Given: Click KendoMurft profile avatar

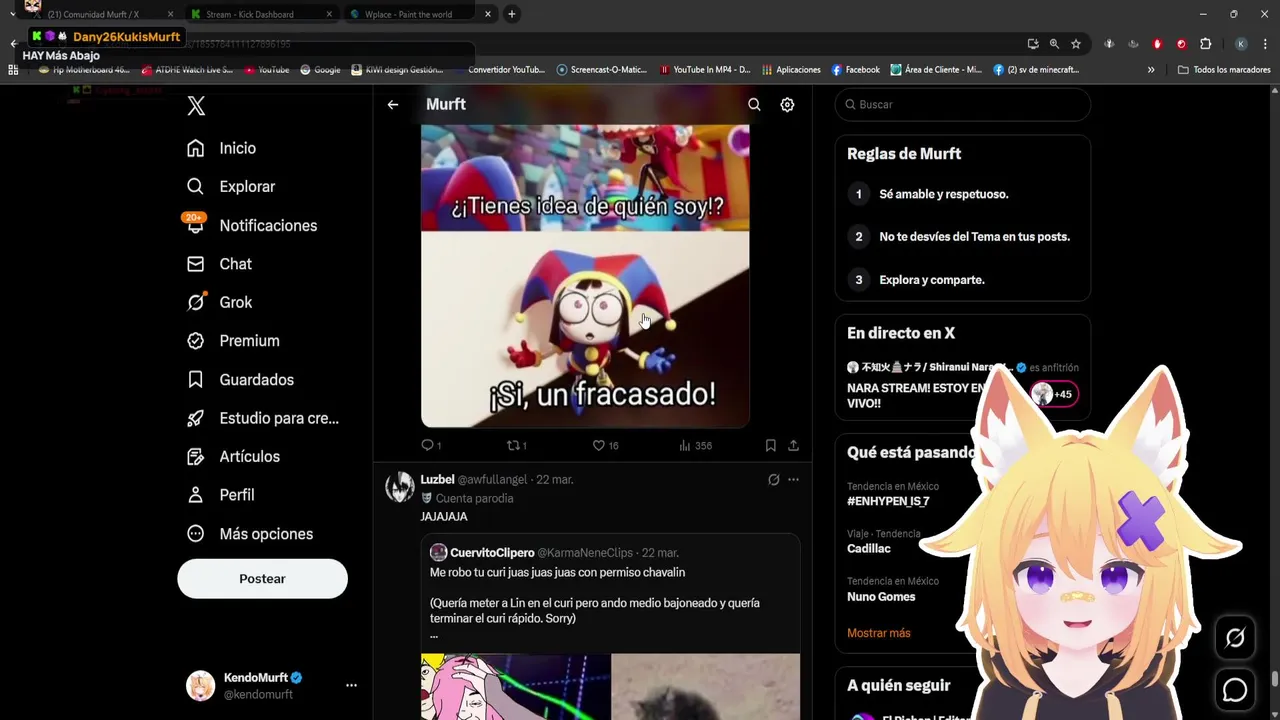Looking at the screenshot, I should pyautogui.click(x=201, y=685).
